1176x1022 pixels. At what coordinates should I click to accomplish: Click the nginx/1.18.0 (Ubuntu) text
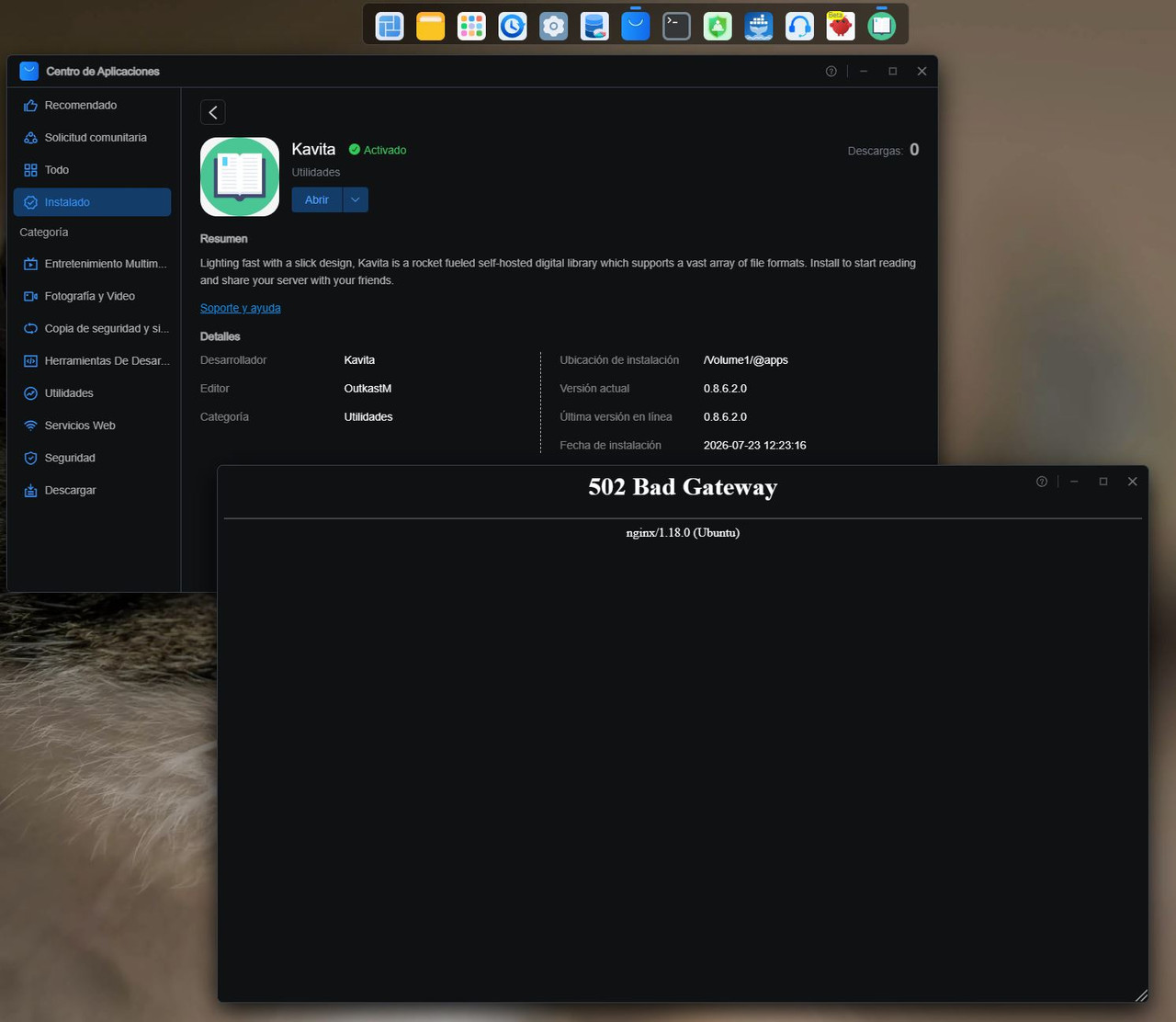[x=683, y=533]
